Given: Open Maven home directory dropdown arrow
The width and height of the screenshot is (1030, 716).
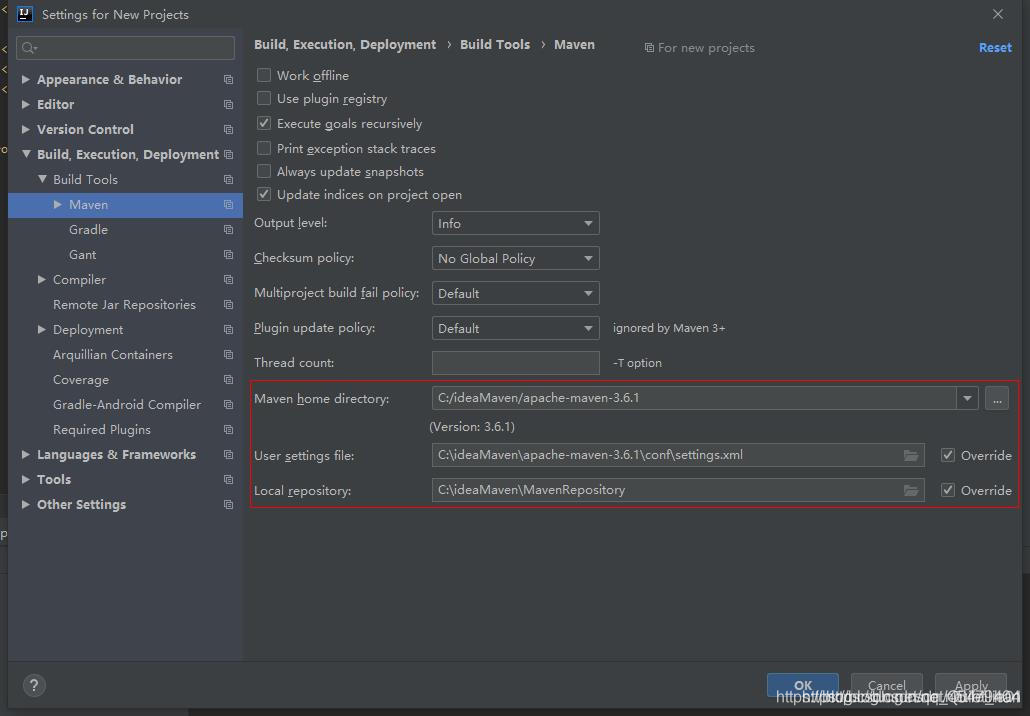Looking at the screenshot, I should [x=967, y=398].
